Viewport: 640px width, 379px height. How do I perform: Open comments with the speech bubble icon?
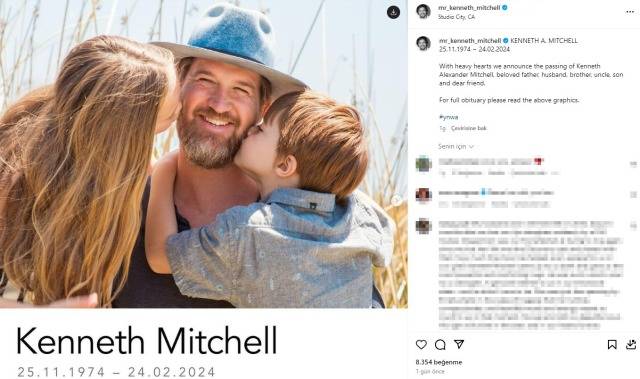440,345
